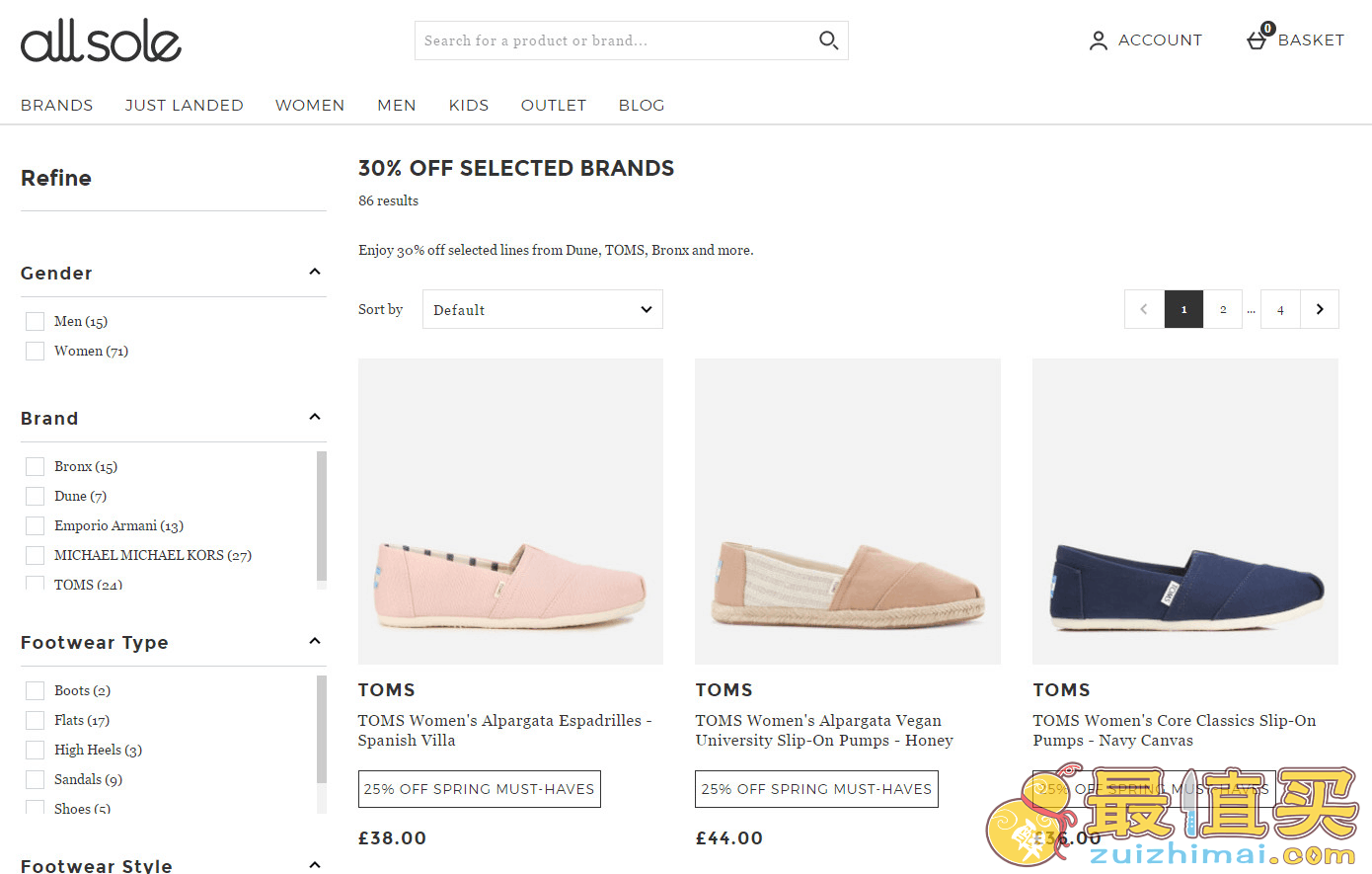This screenshot has height=874, width=1372.
Task: Click the £44.00 price
Action: tap(729, 838)
